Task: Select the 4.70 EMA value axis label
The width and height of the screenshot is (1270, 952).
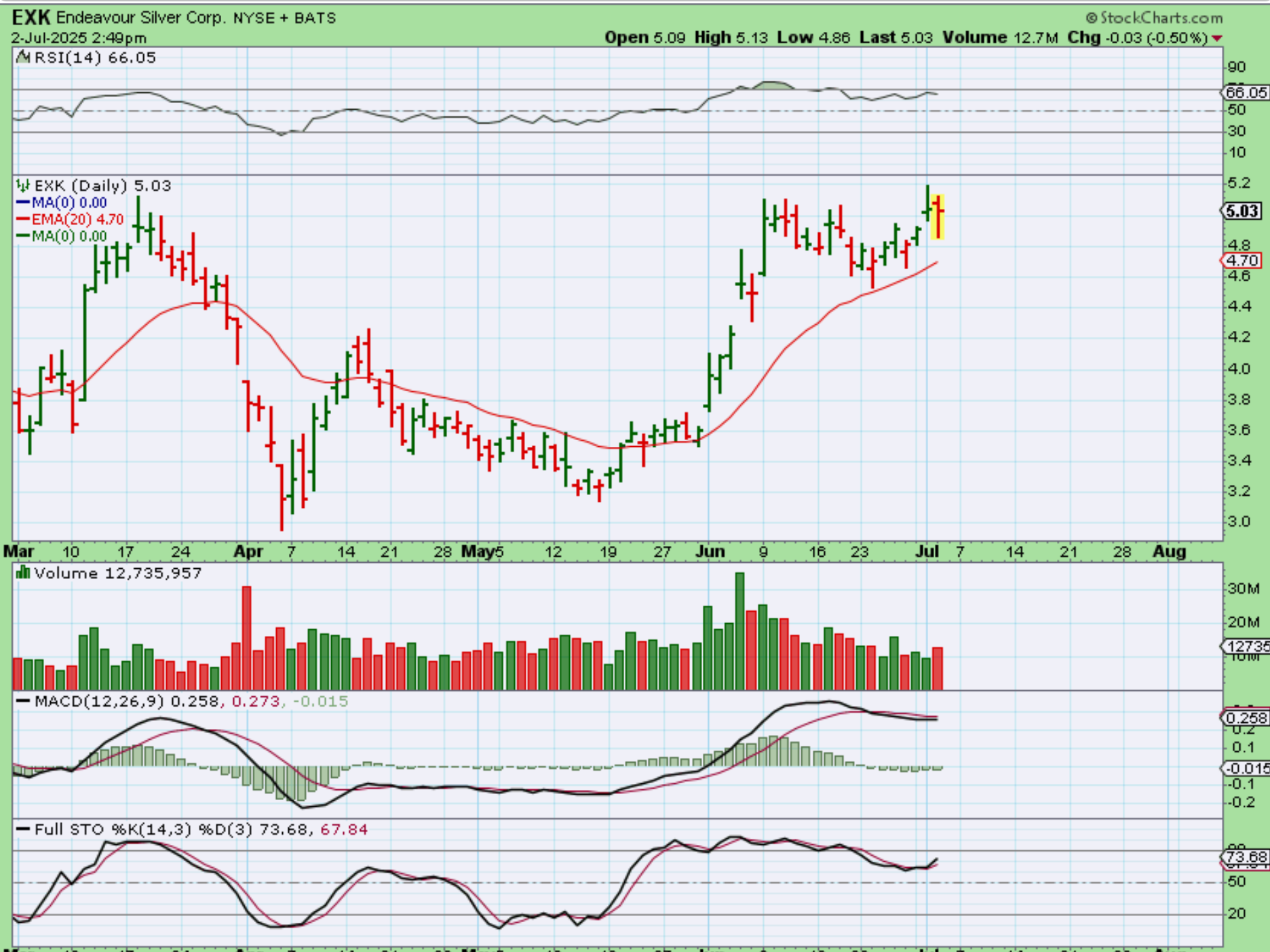Action: pos(1242,260)
